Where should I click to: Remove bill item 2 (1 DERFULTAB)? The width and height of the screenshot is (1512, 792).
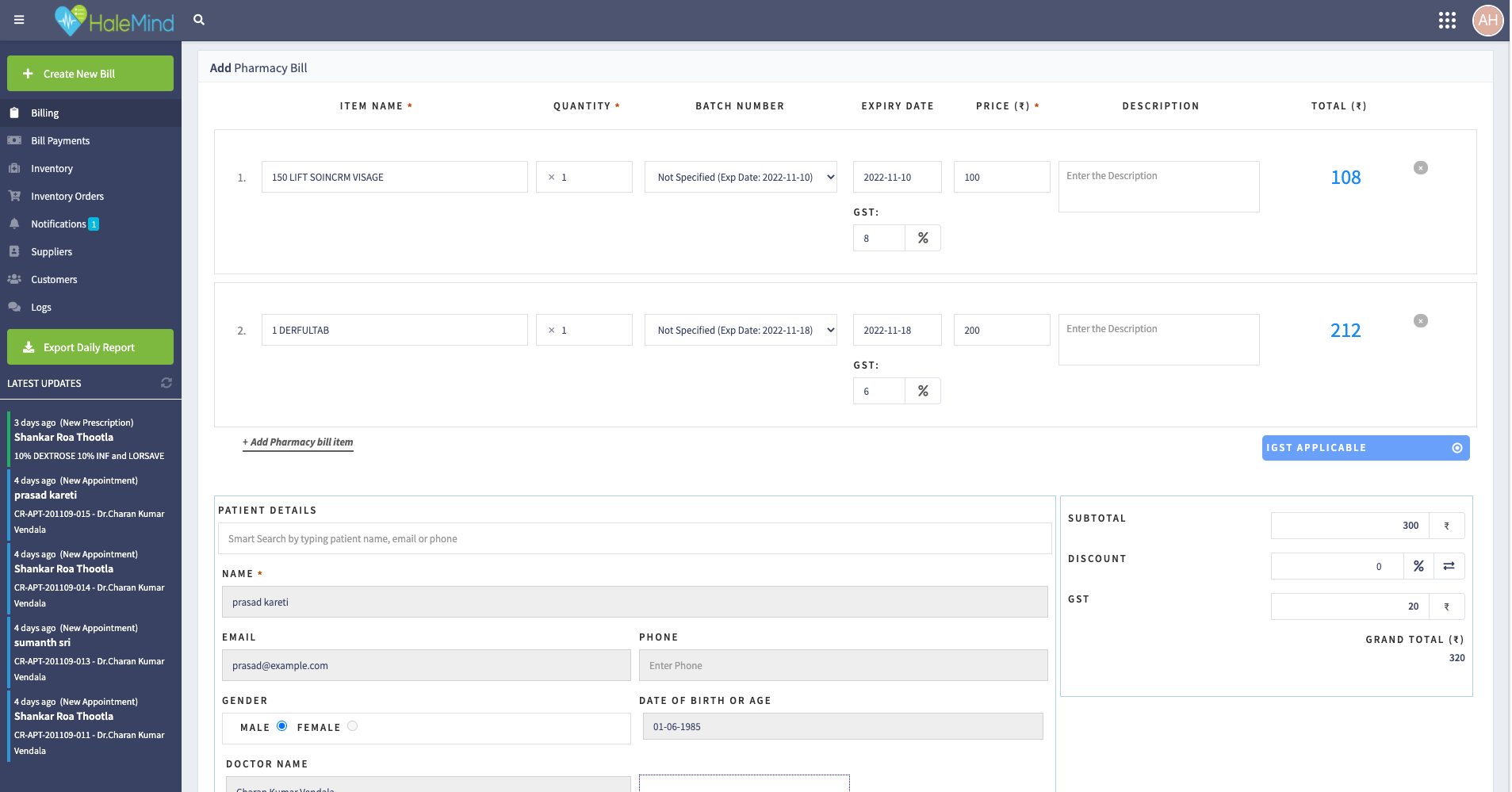[1421, 320]
